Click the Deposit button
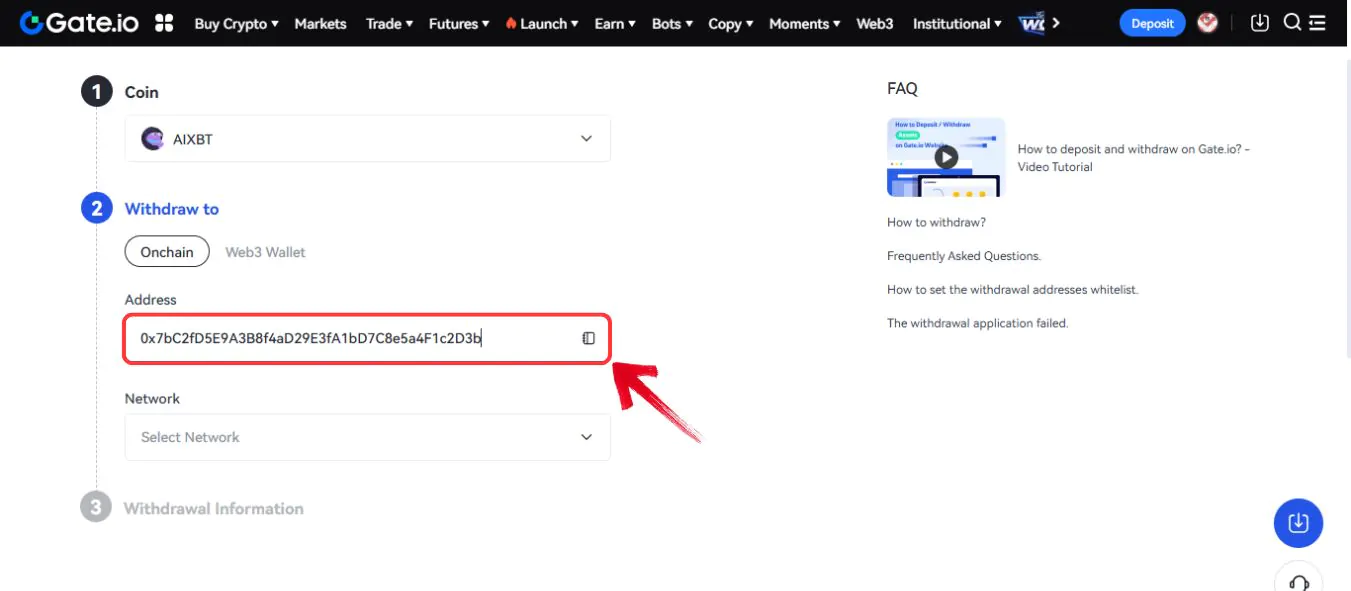1351x591 pixels. [x=1152, y=23]
